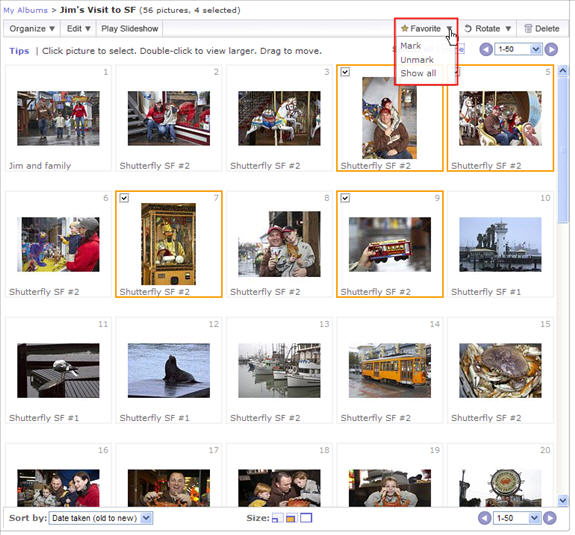Go to next page with top right arrow
This screenshot has height=535, width=575.
pos(551,49)
